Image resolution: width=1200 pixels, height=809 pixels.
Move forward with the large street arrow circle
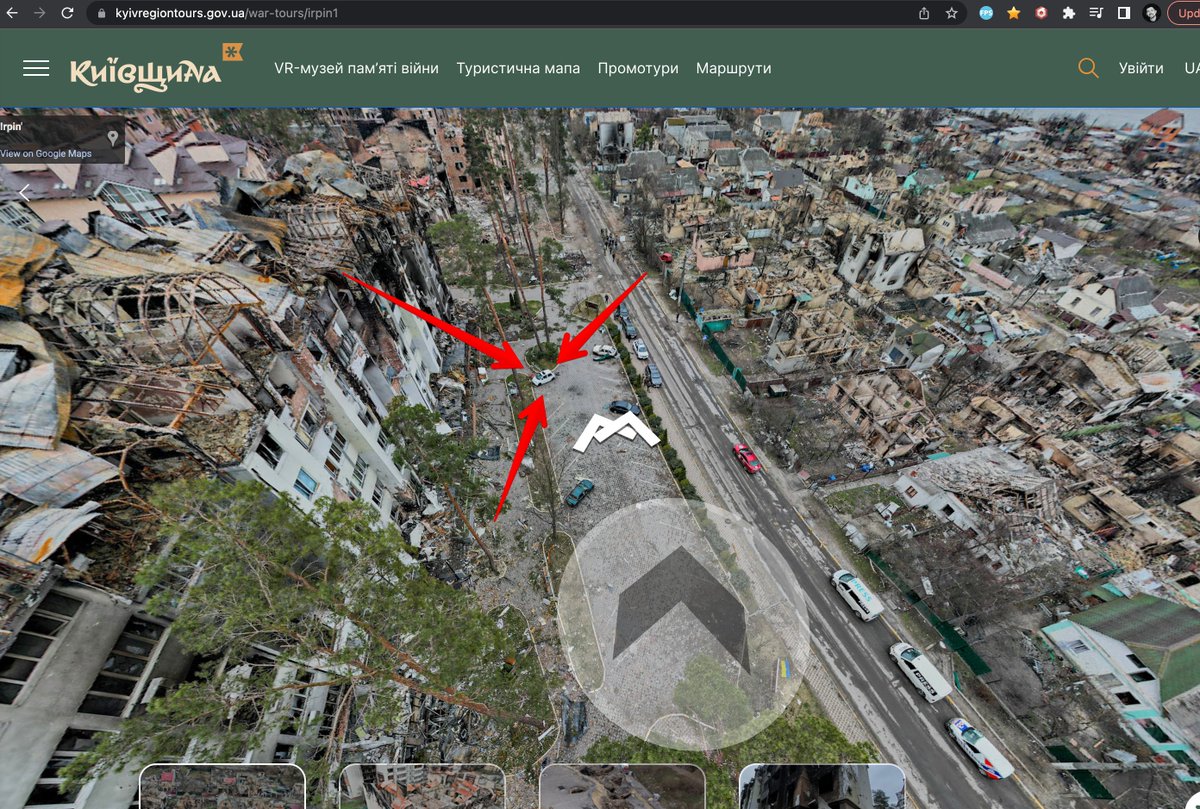pos(683,623)
